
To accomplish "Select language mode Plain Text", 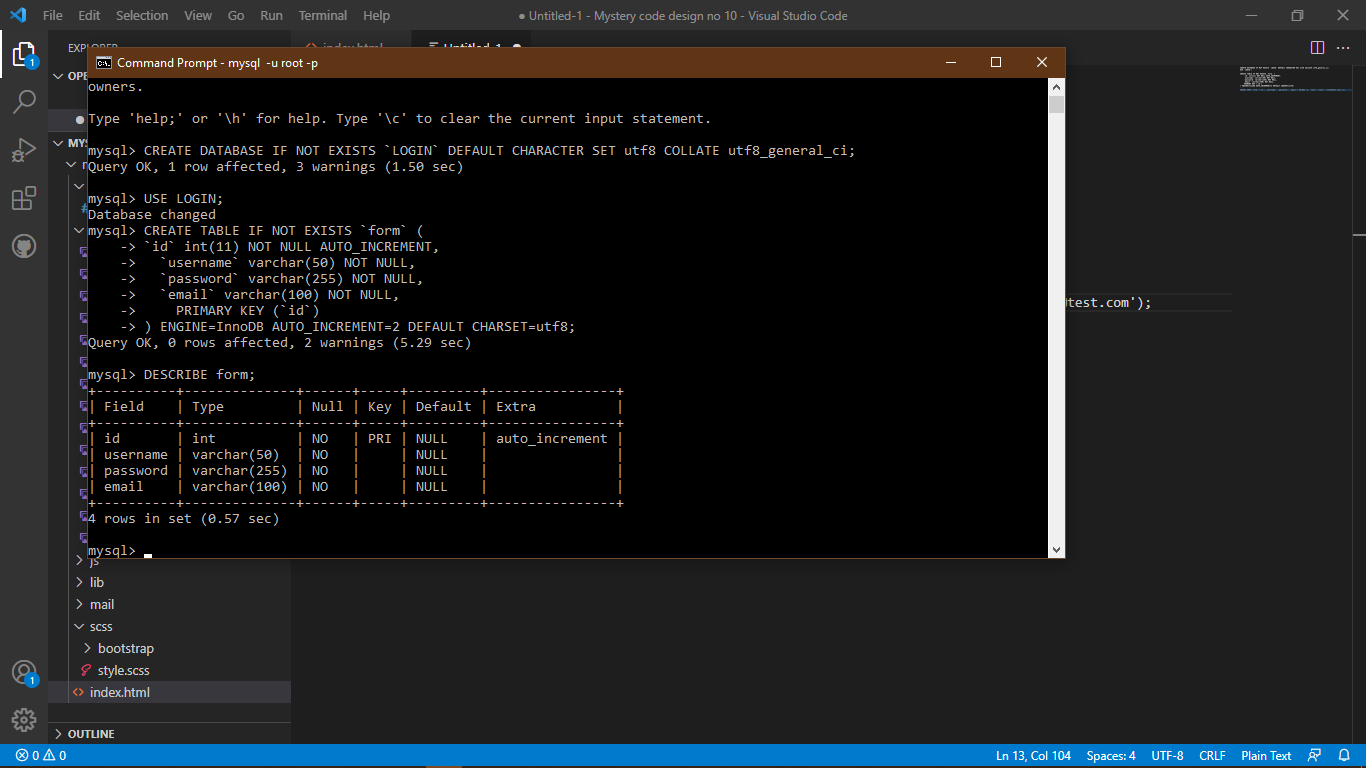I will point(1266,756).
